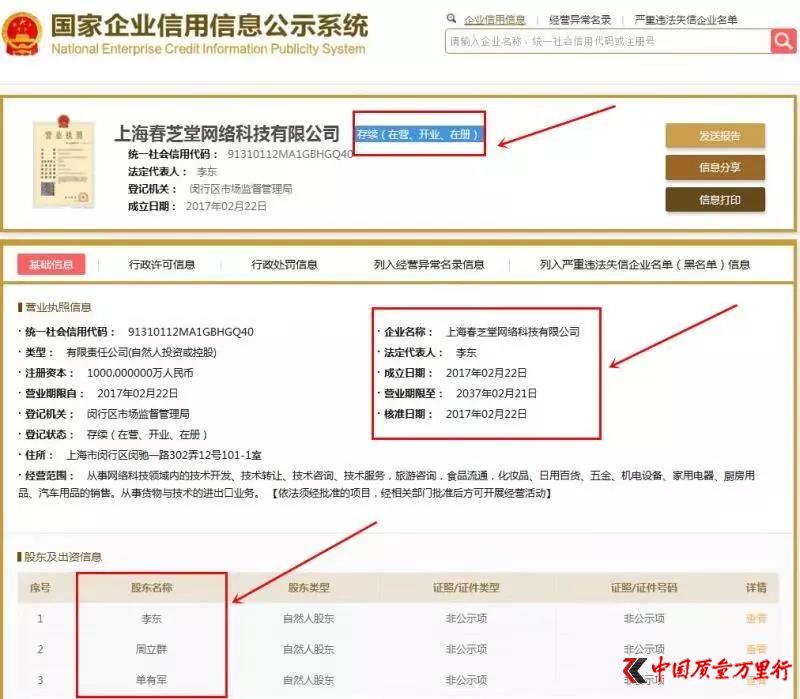Open the details link for shareholder 李东
The width and height of the screenshot is (800, 699).
pyautogui.click(x=756, y=618)
